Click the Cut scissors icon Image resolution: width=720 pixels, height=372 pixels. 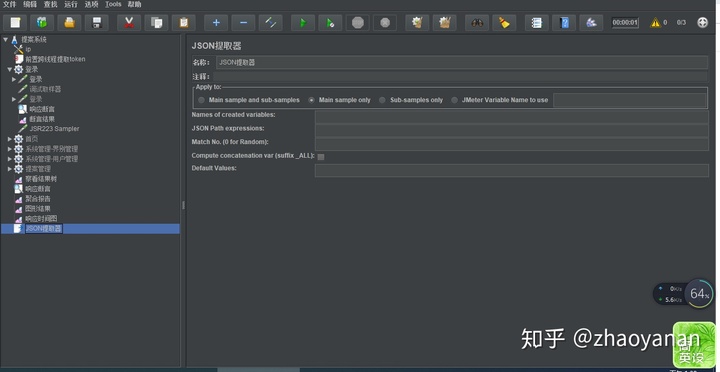point(129,23)
